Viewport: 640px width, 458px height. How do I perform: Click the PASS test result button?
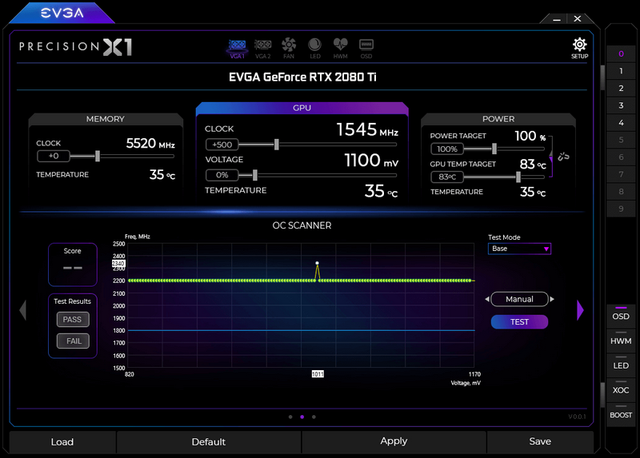pyautogui.click(x=73, y=319)
